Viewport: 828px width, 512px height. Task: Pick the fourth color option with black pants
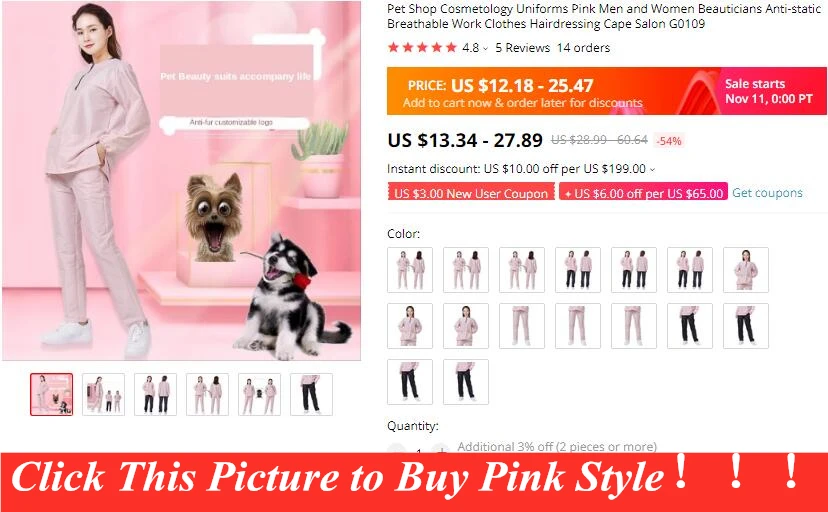tap(578, 270)
